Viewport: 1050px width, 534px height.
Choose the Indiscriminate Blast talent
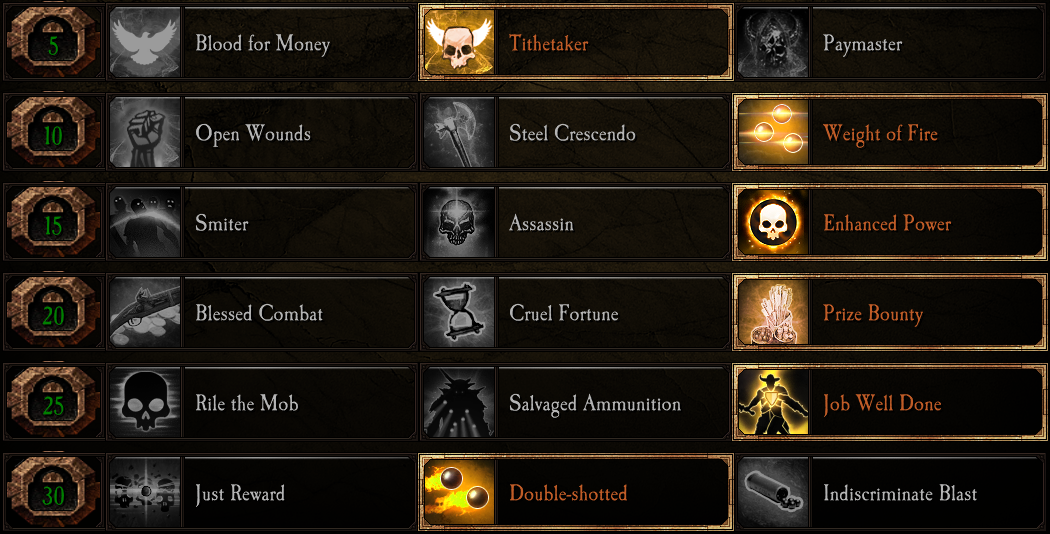click(x=891, y=492)
